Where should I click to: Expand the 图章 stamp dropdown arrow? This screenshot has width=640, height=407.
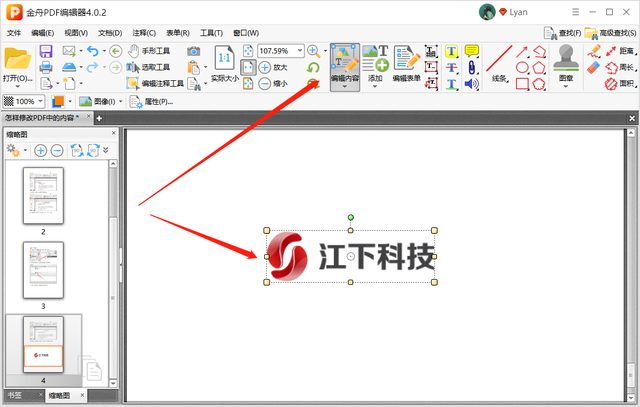click(x=566, y=86)
